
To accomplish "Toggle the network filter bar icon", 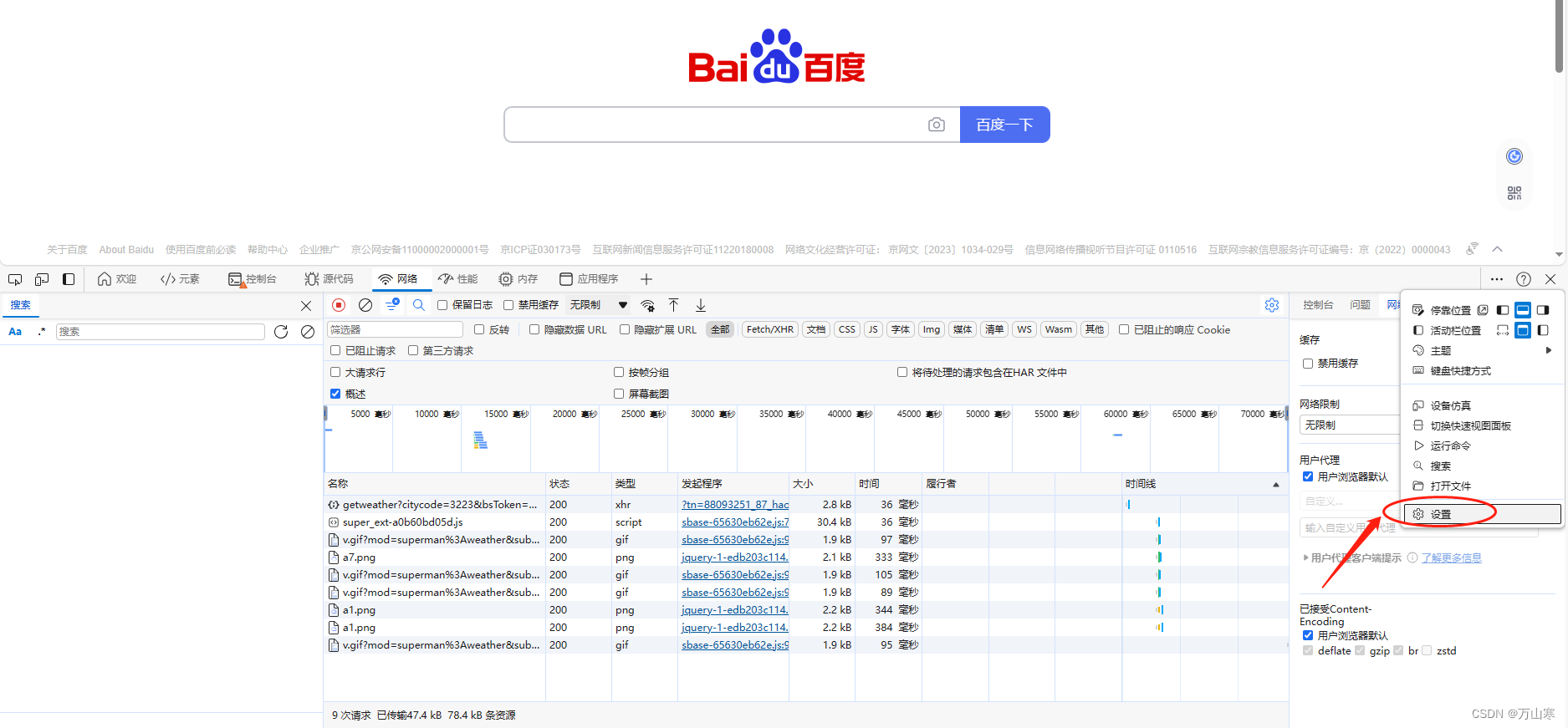I will coord(392,305).
